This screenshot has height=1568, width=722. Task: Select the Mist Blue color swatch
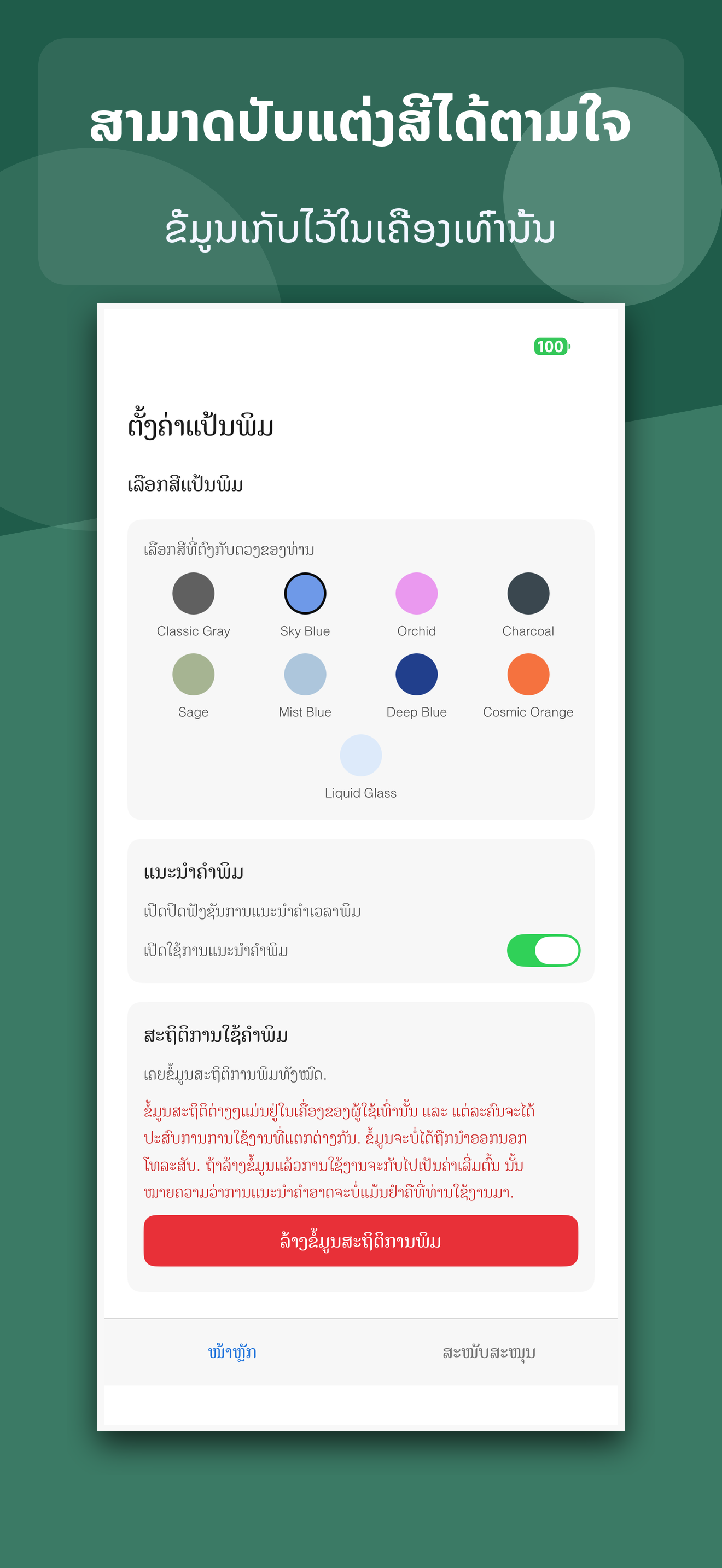(305, 675)
